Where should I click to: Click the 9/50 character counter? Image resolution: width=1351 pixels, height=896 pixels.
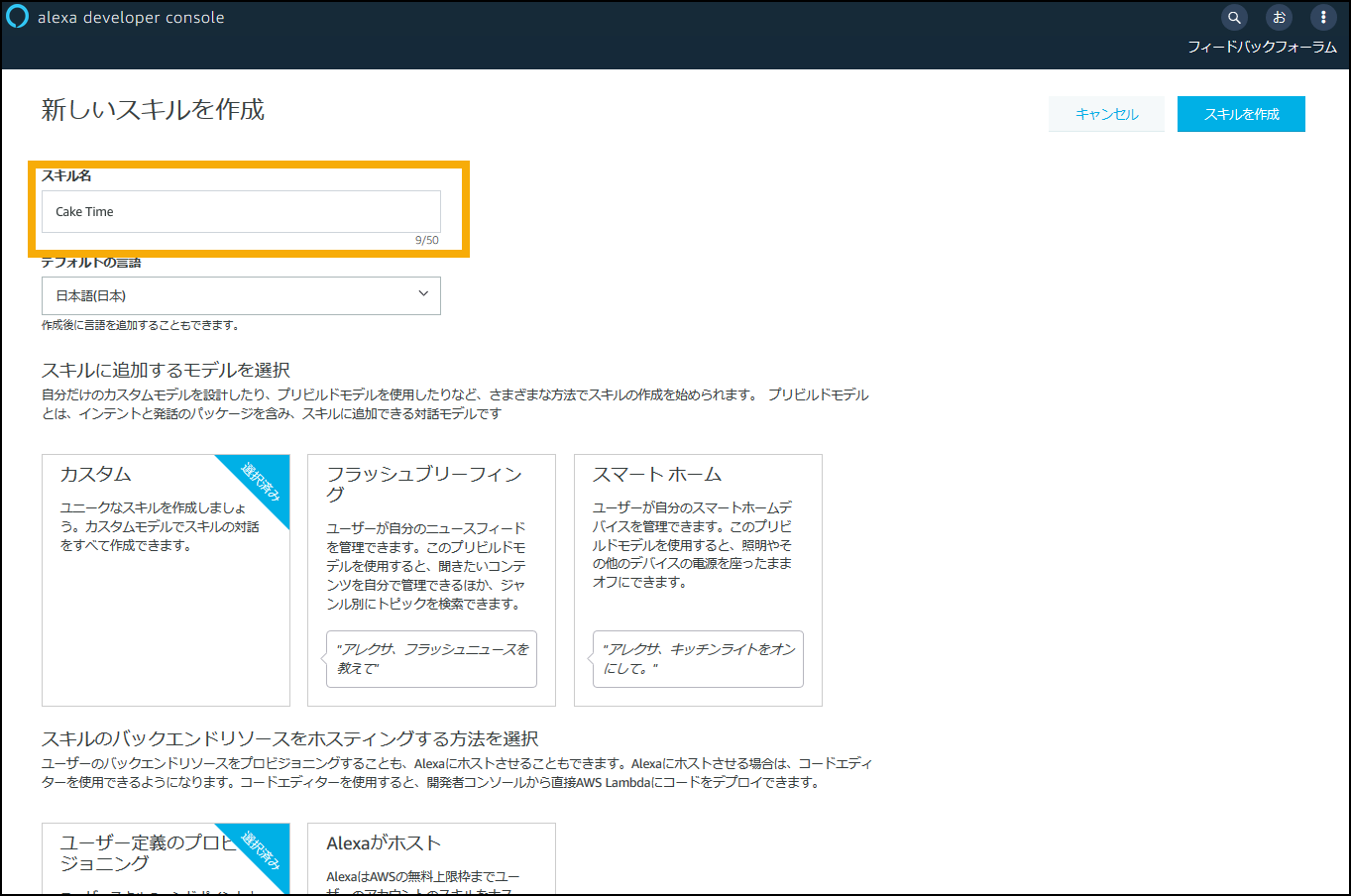(x=430, y=239)
